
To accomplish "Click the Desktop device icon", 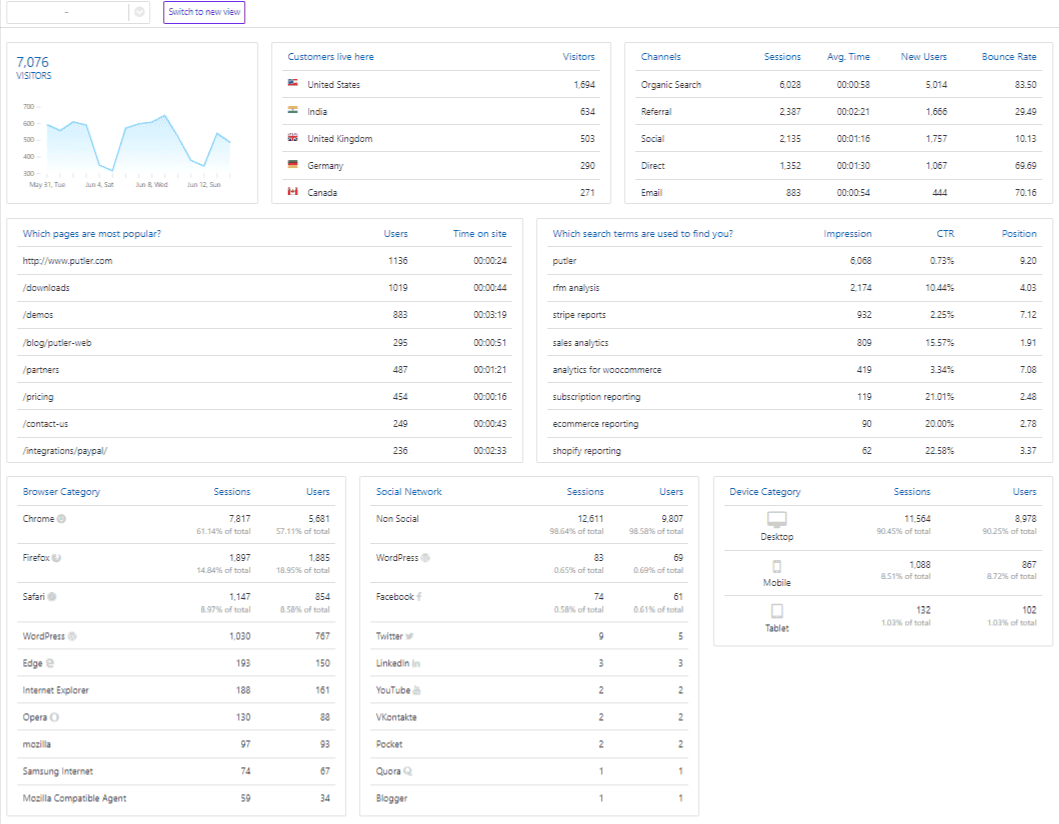I will click(x=777, y=519).
